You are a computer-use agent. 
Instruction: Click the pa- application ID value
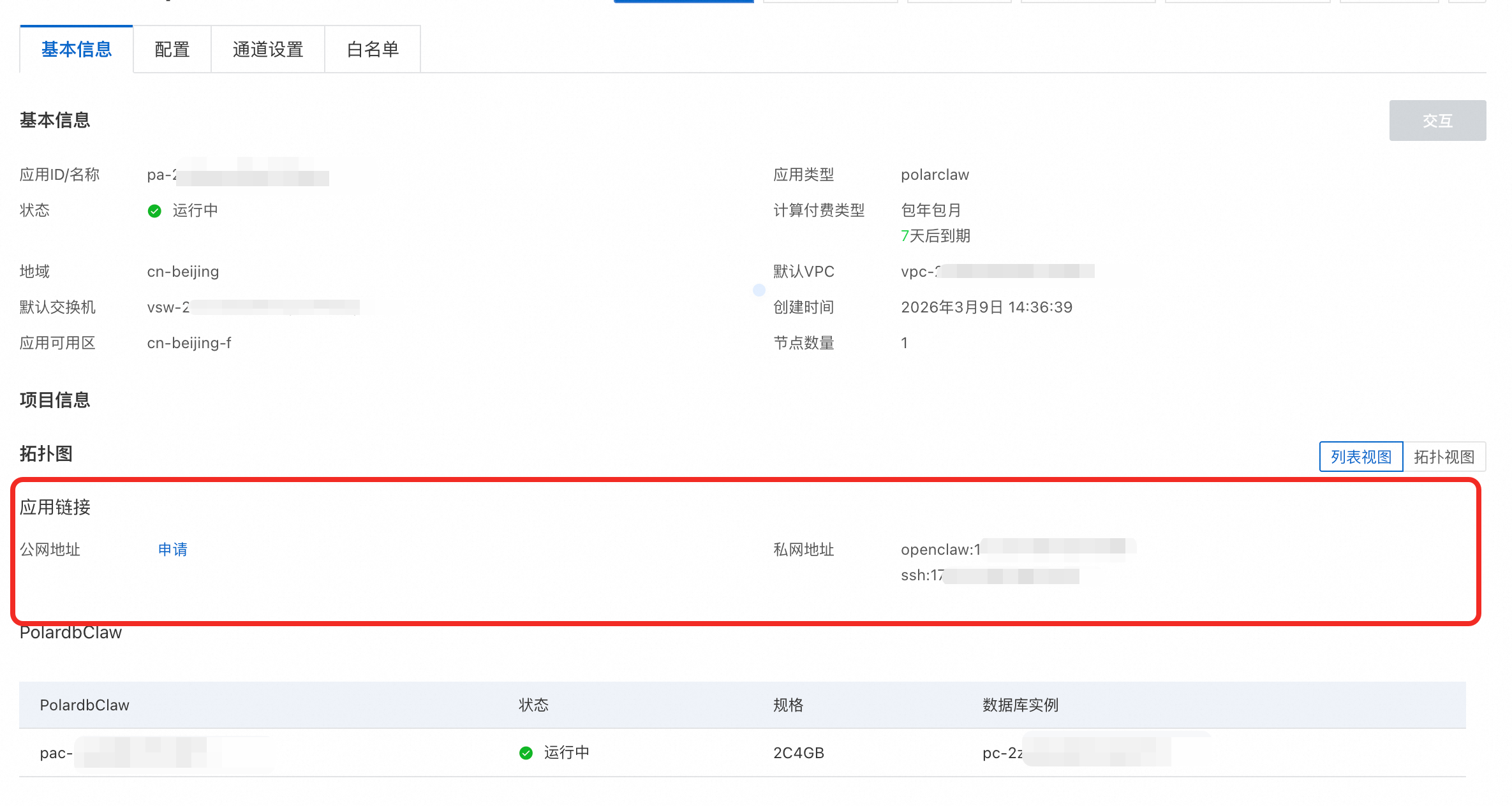[237, 175]
